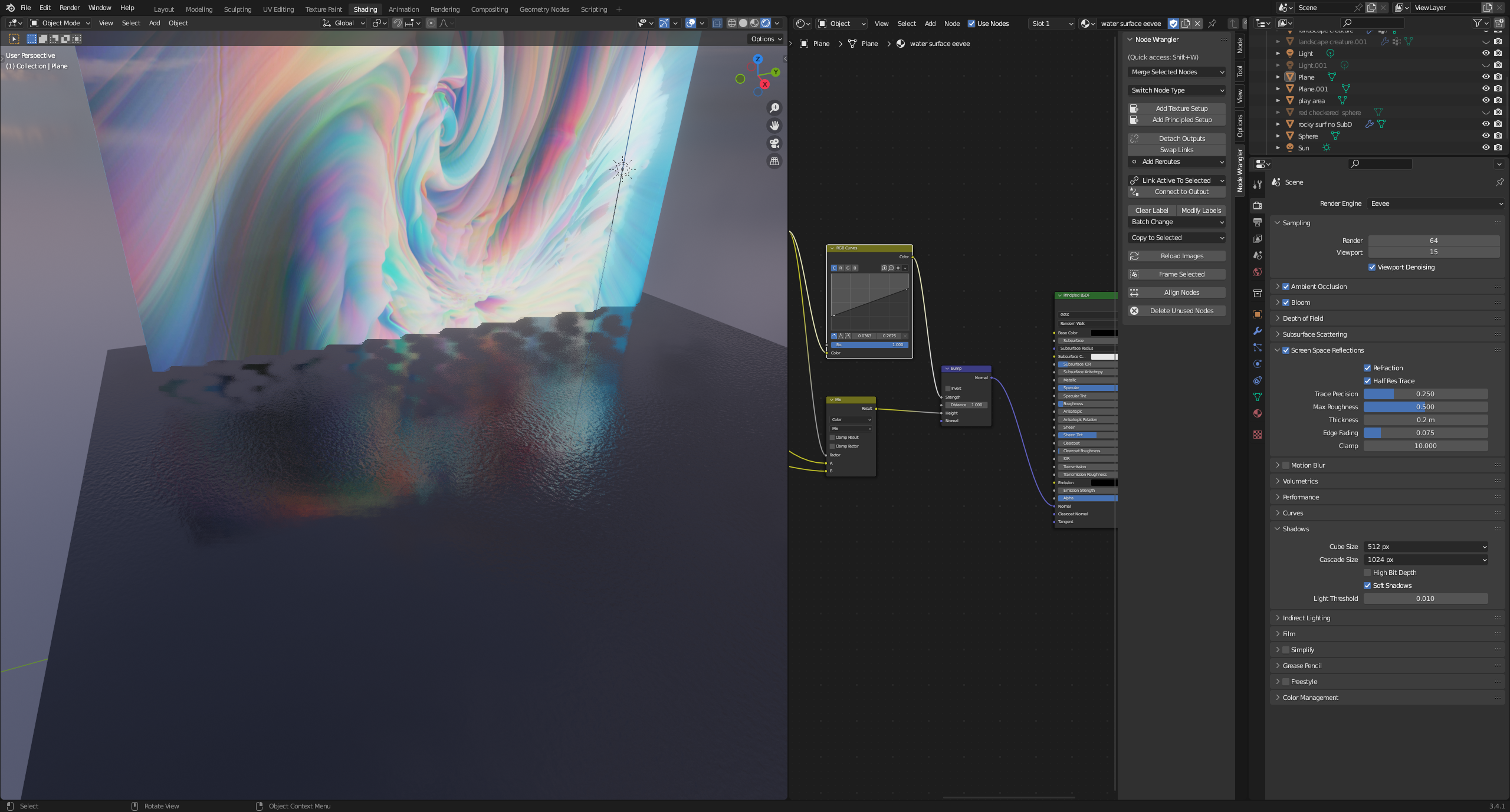Toggle fake user shield for water surface material
The image size is (1510, 812).
pos(1173,24)
